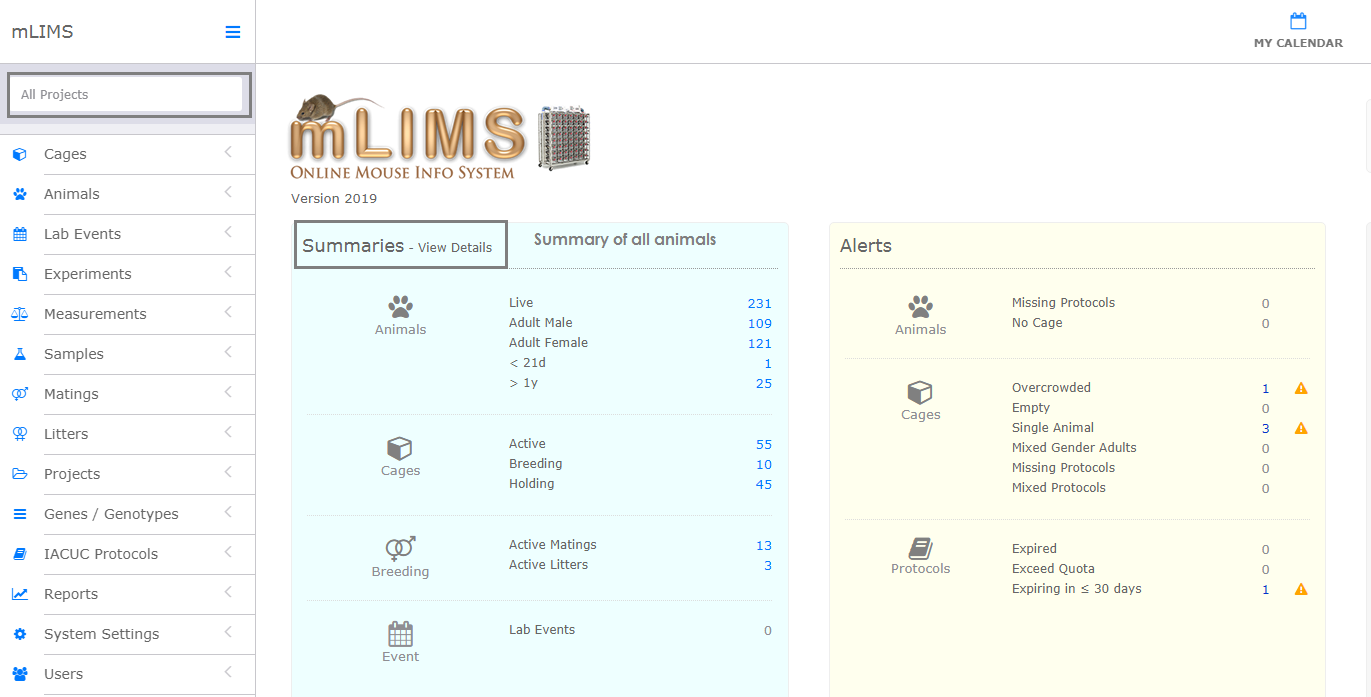Click the Reports chart icon in sidebar

pos(19,594)
